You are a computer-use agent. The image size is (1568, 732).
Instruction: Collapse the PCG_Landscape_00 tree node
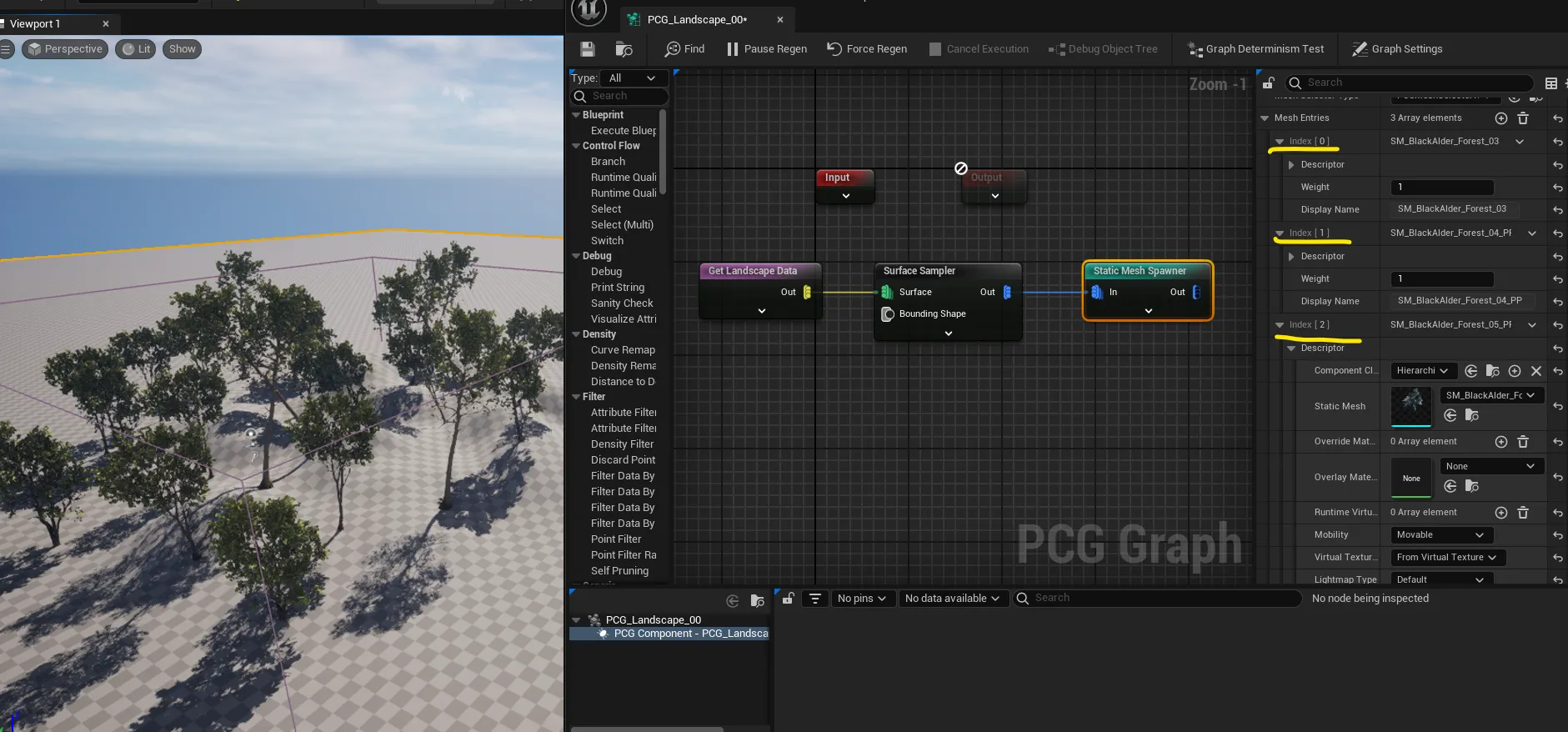click(x=576, y=620)
